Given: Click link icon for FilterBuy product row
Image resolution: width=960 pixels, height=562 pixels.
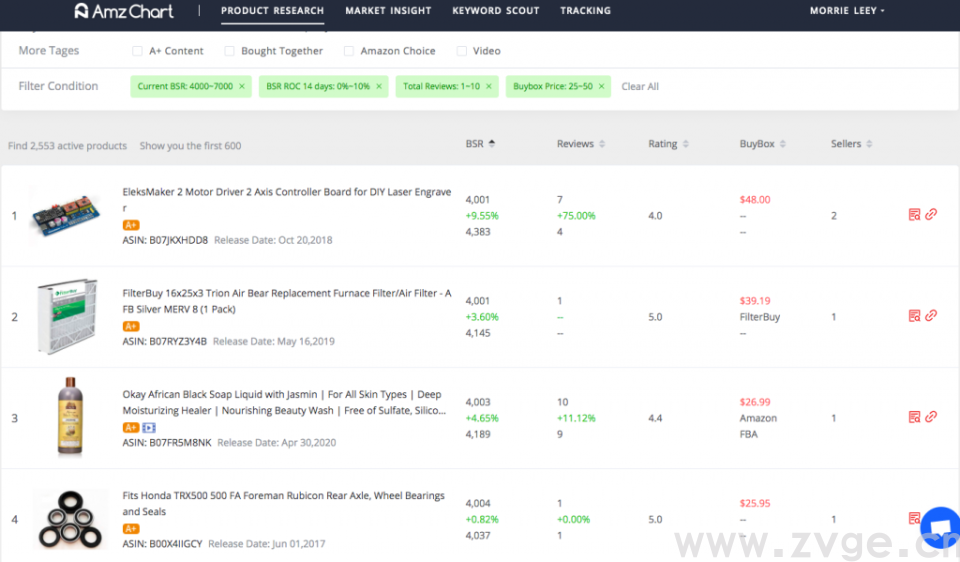Looking at the screenshot, I should pyautogui.click(x=931, y=316).
